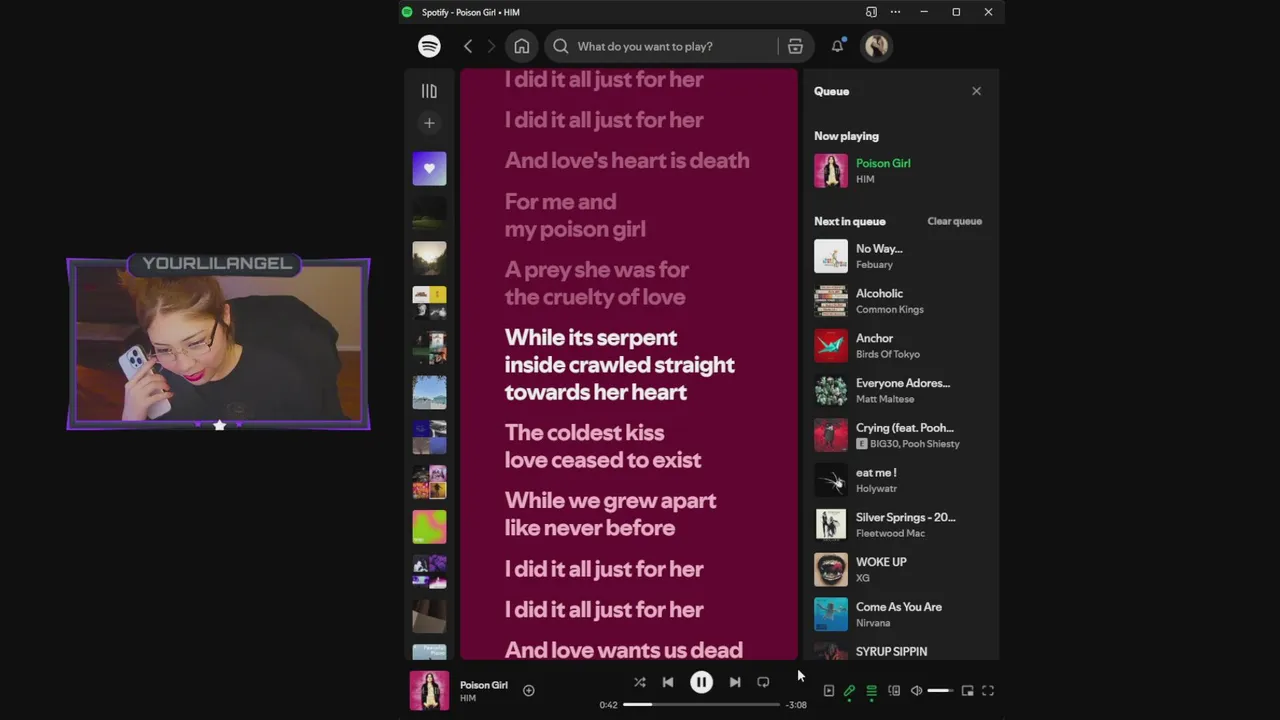
Task: Click Poison Girl title in player bar
Action: [484, 685]
